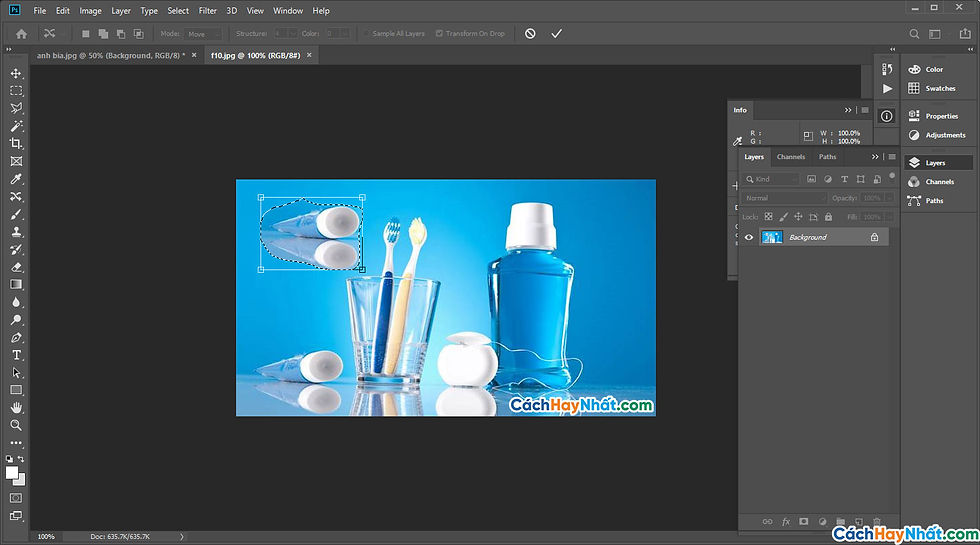Select the Frame tool
980x545 pixels.
pos(16,161)
